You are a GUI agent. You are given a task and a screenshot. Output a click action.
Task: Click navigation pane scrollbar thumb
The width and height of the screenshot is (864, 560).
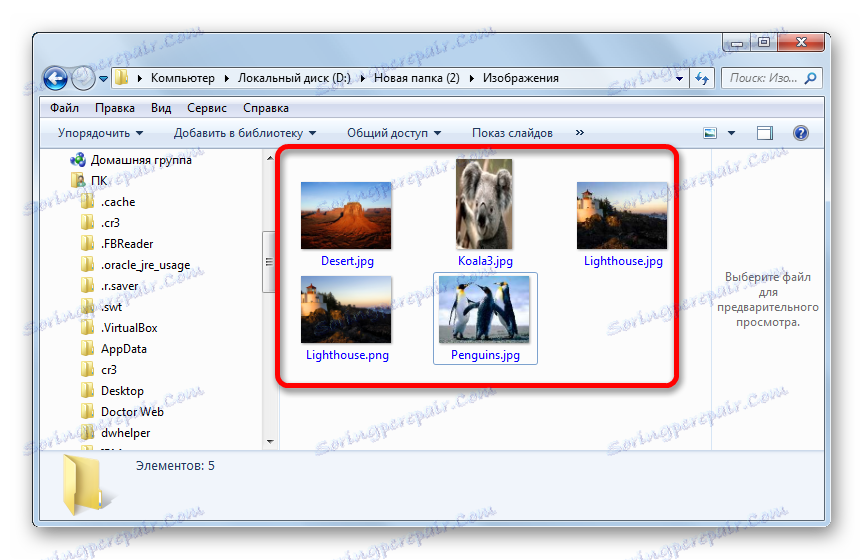(269, 261)
